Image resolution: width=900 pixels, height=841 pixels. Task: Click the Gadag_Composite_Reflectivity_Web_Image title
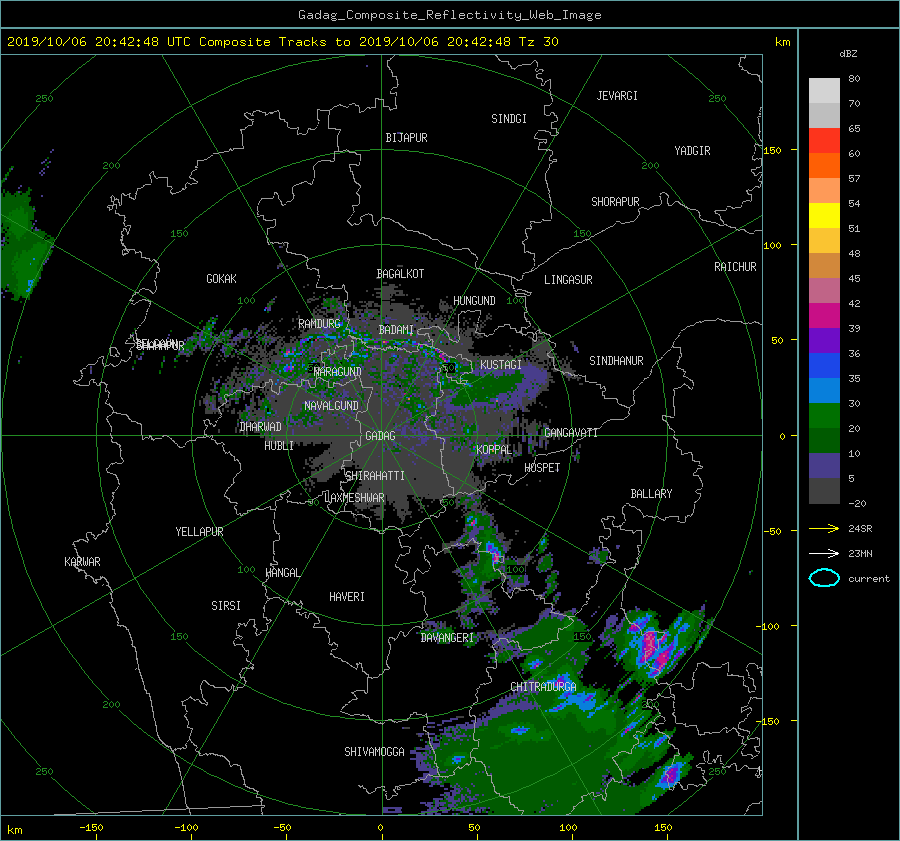coord(449,15)
